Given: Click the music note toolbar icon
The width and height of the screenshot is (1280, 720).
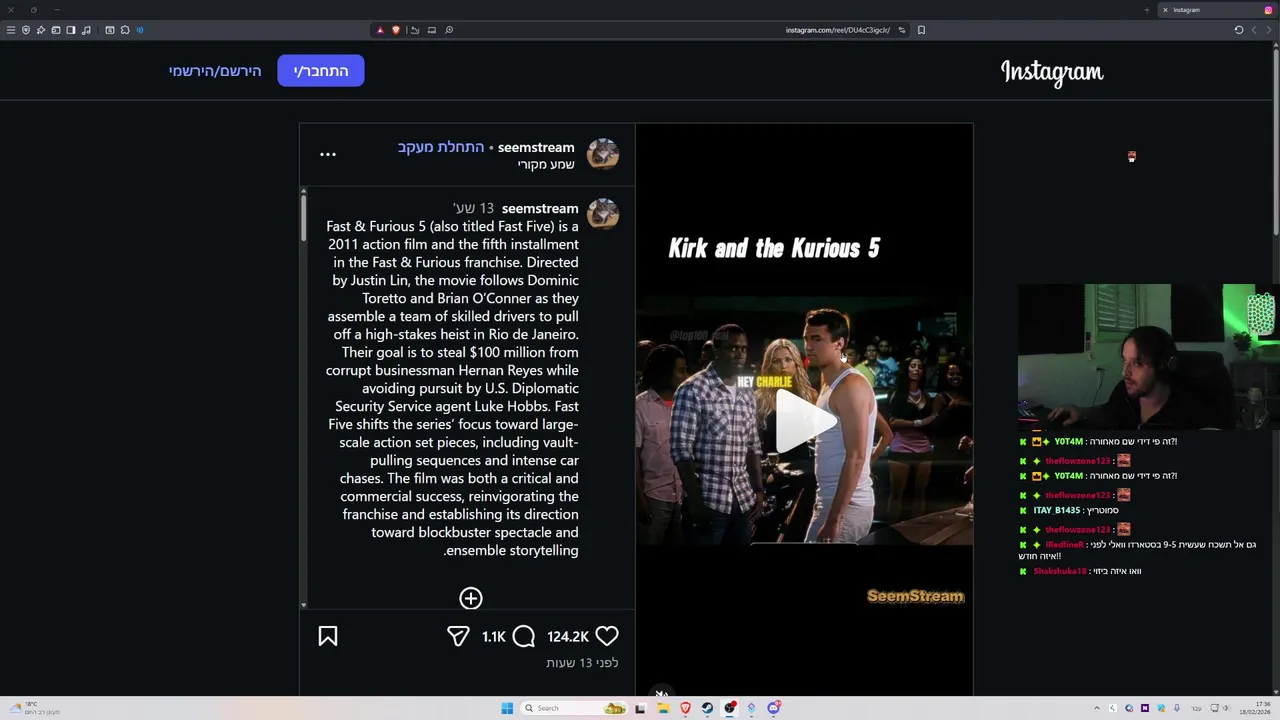Looking at the screenshot, I should 86,30.
